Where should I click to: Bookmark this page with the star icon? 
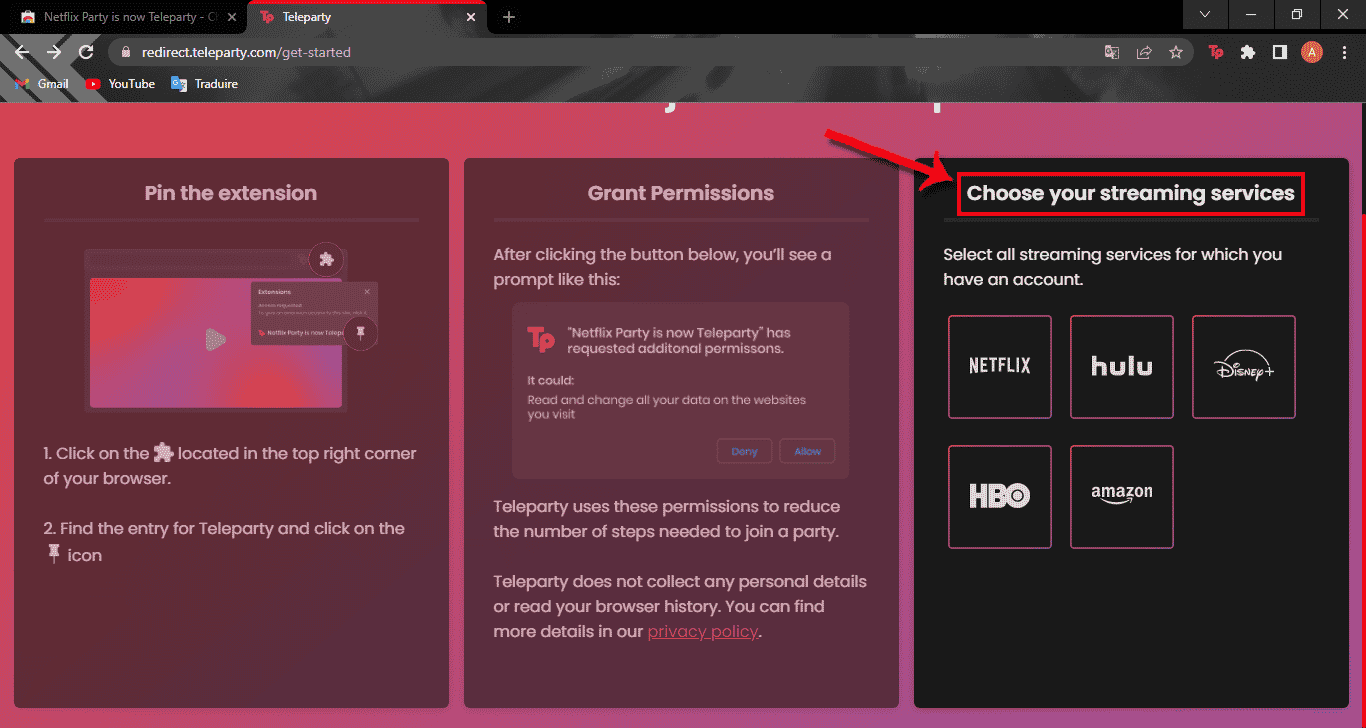[x=1176, y=52]
